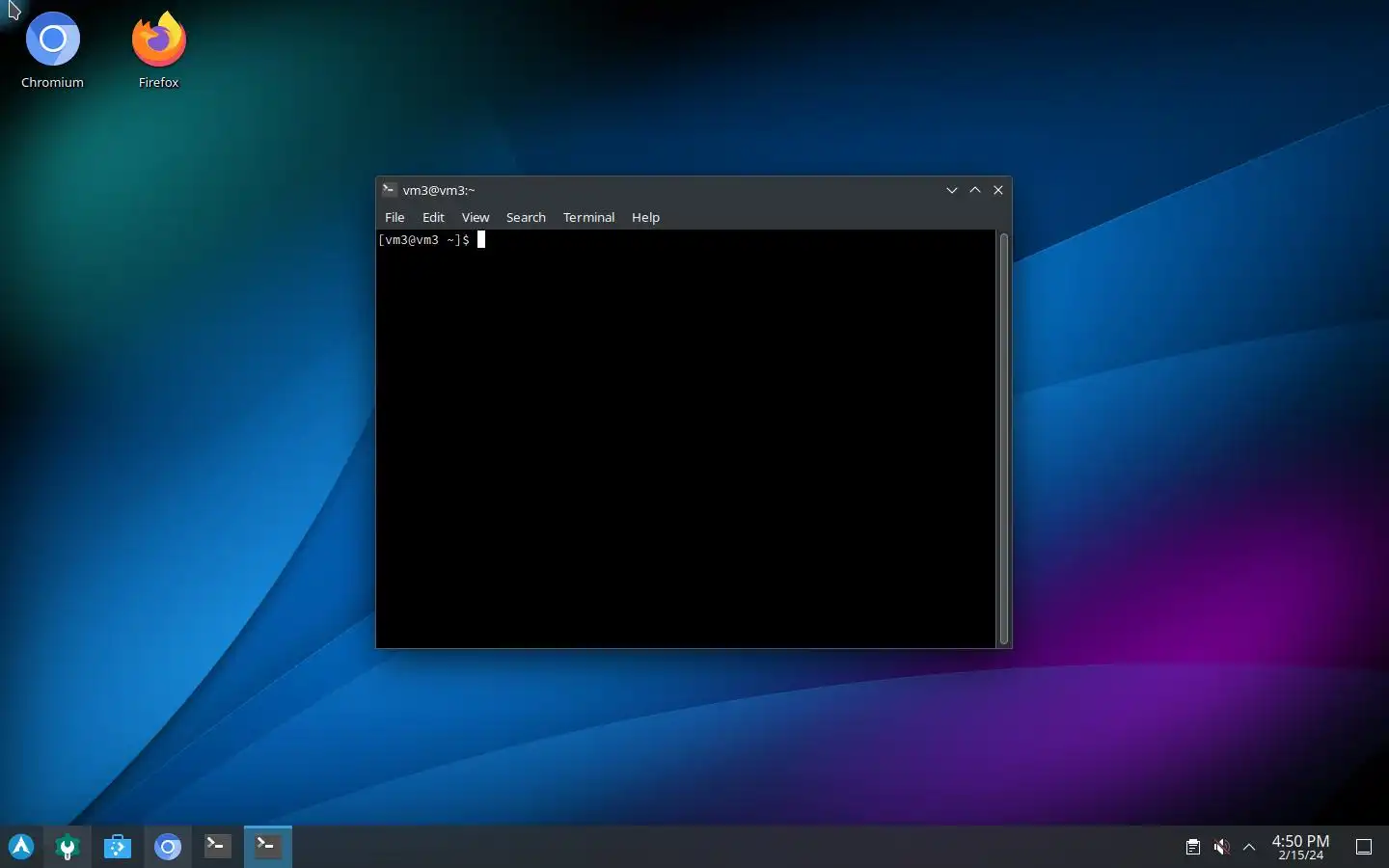This screenshot has width=1389, height=868.
Task: Click the terminal's vertical scrollbar
Action: [1004, 439]
